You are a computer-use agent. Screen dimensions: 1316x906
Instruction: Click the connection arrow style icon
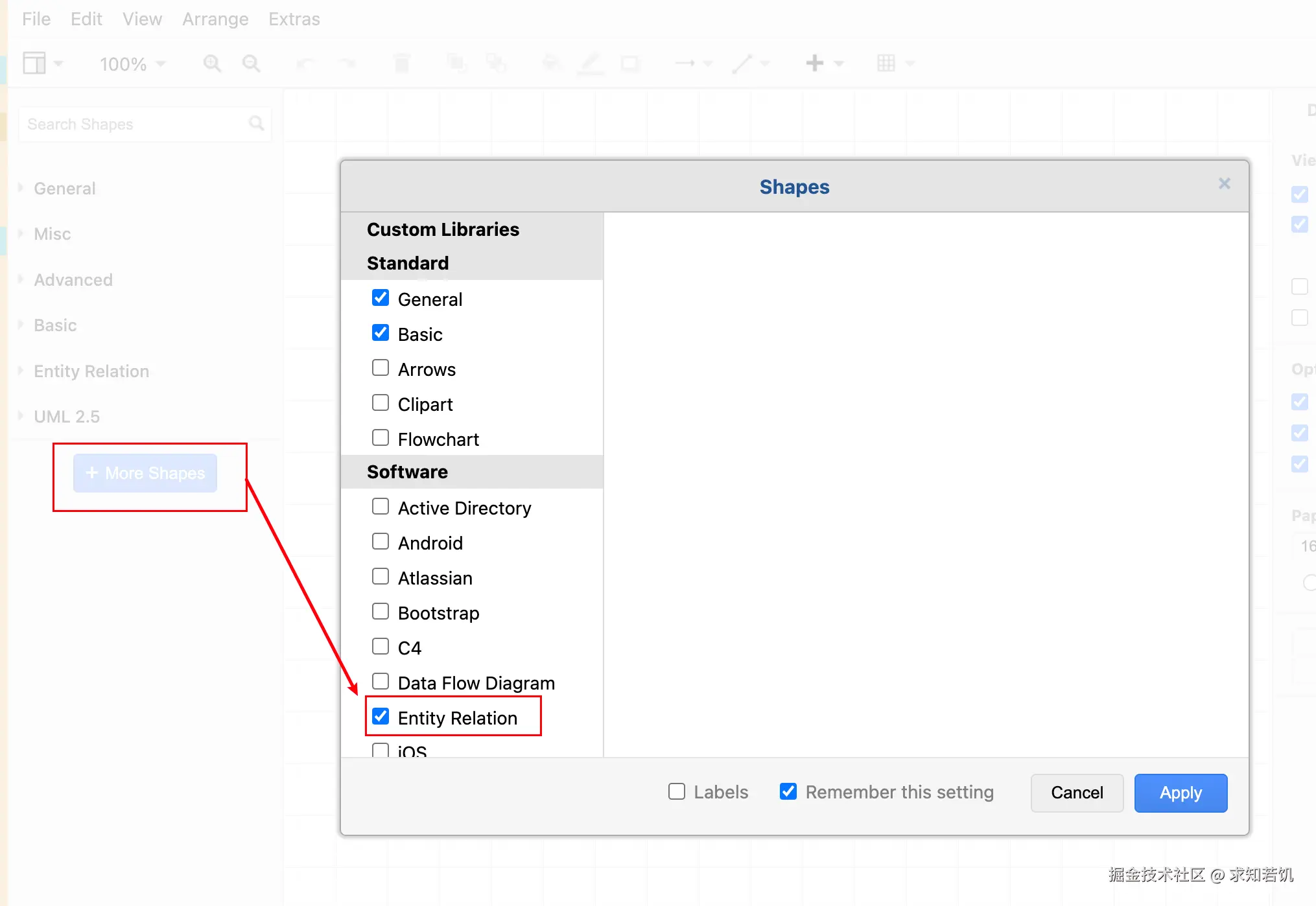pos(685,64)
